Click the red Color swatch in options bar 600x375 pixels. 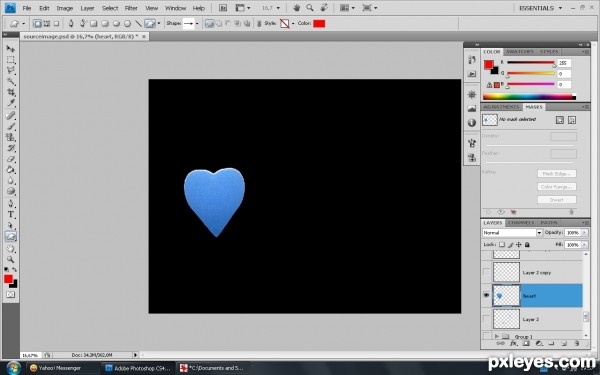[x=319, y=24]
